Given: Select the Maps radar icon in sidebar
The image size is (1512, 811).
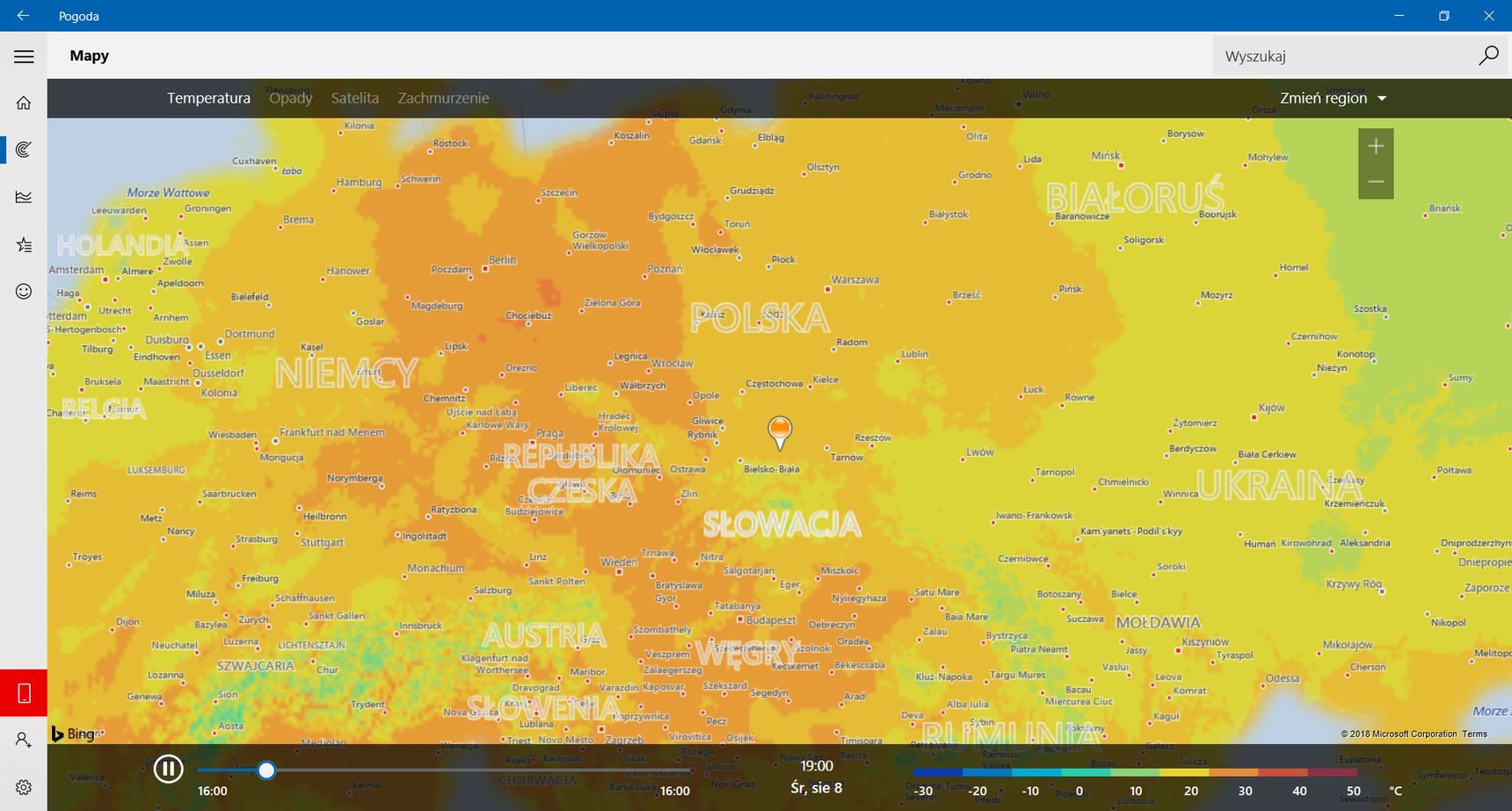Looking at the screenshot, I should 24,149.
